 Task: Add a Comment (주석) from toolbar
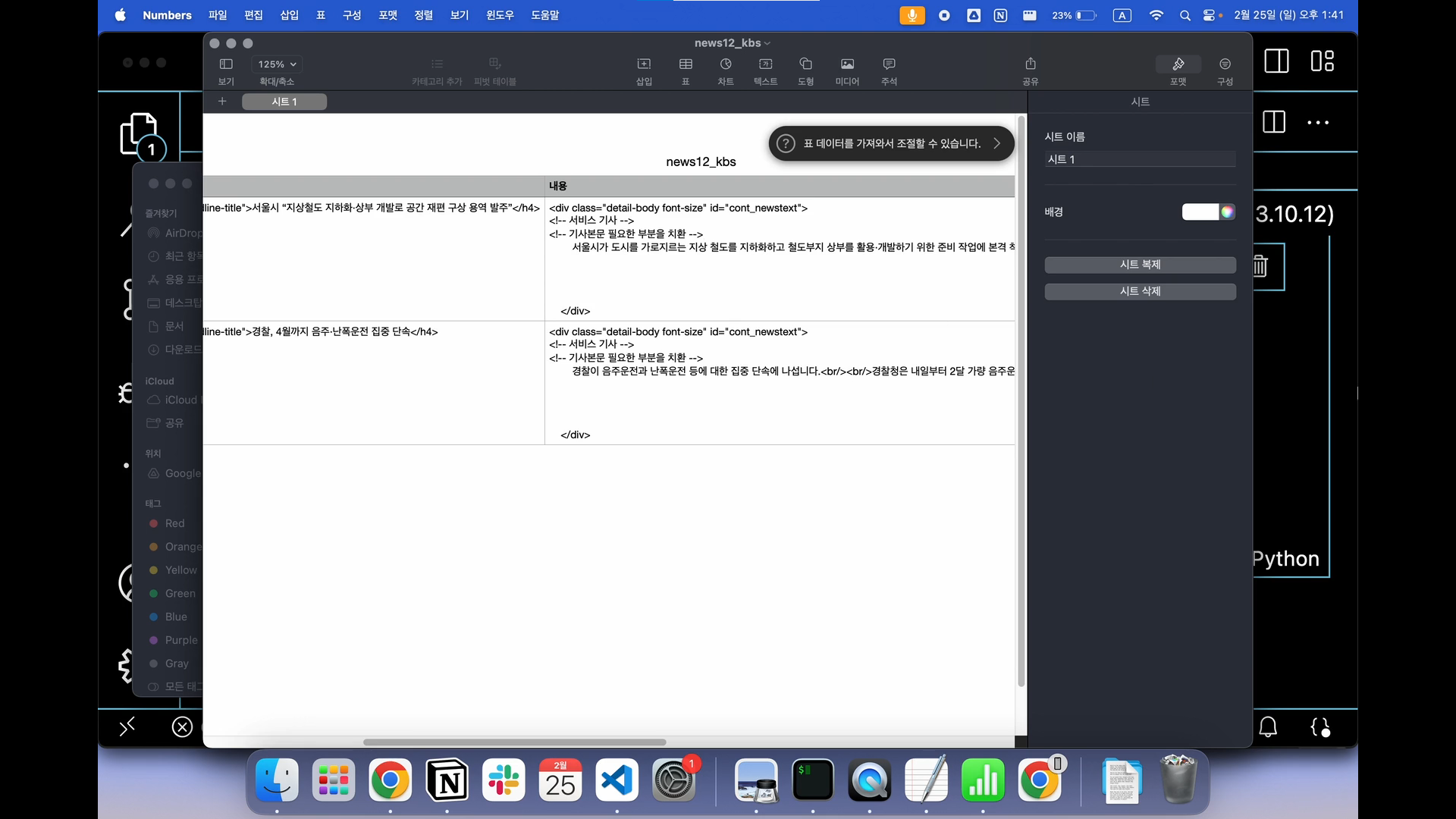coord(889,64)
